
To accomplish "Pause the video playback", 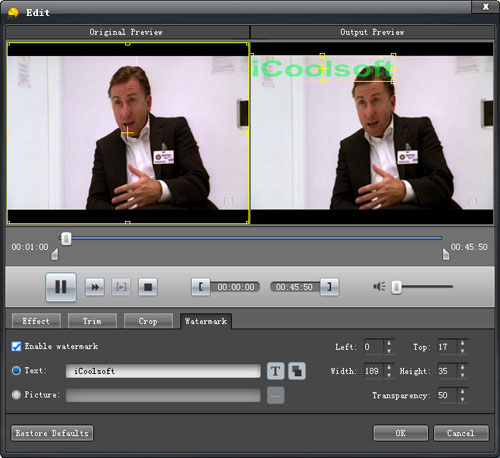I will point(61,287).
